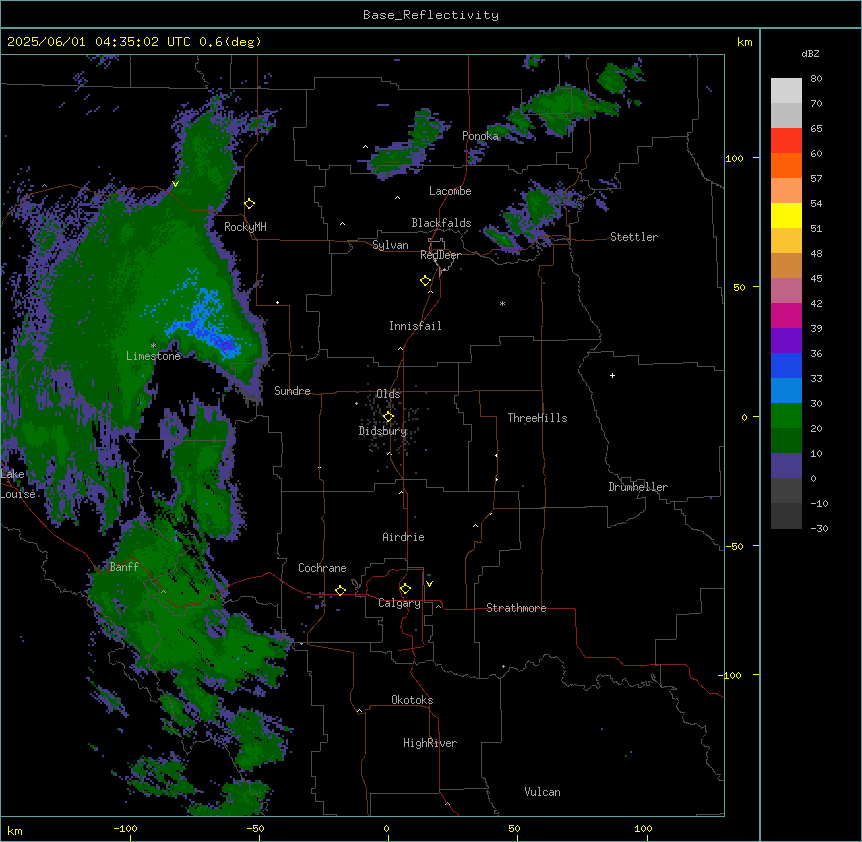This screenshot has height=842, width=862.
Task: Click the RockyMH label
Action: [245, 227]
